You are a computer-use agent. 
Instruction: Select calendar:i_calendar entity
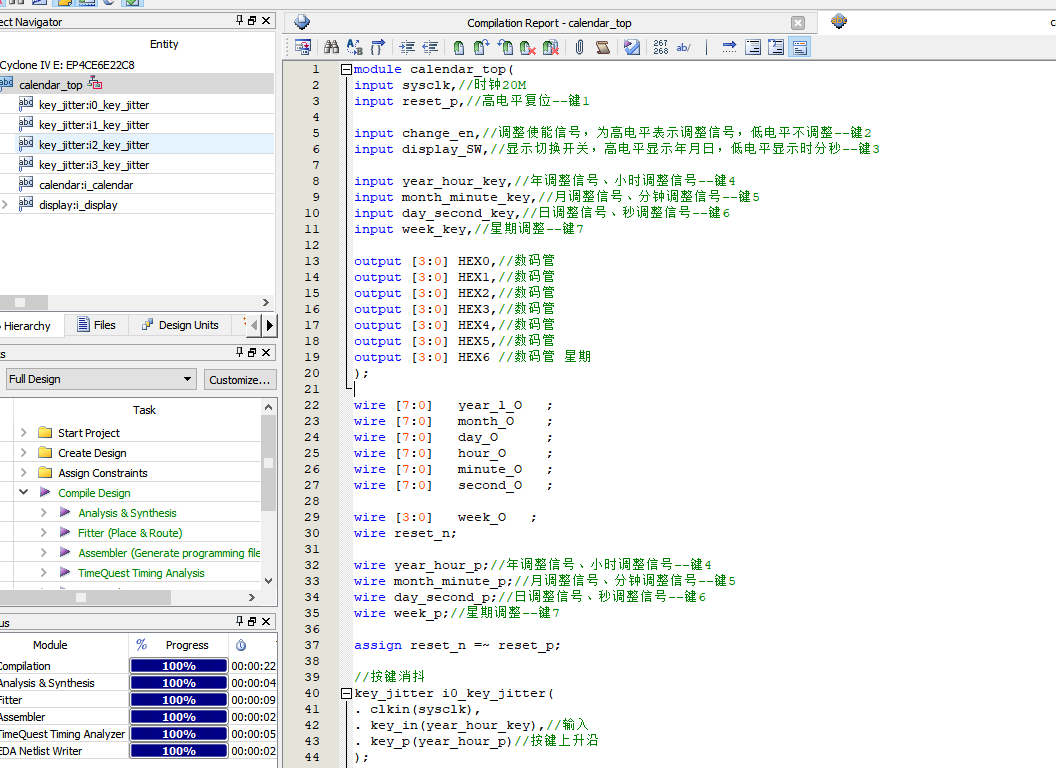(x=86, y=185)
